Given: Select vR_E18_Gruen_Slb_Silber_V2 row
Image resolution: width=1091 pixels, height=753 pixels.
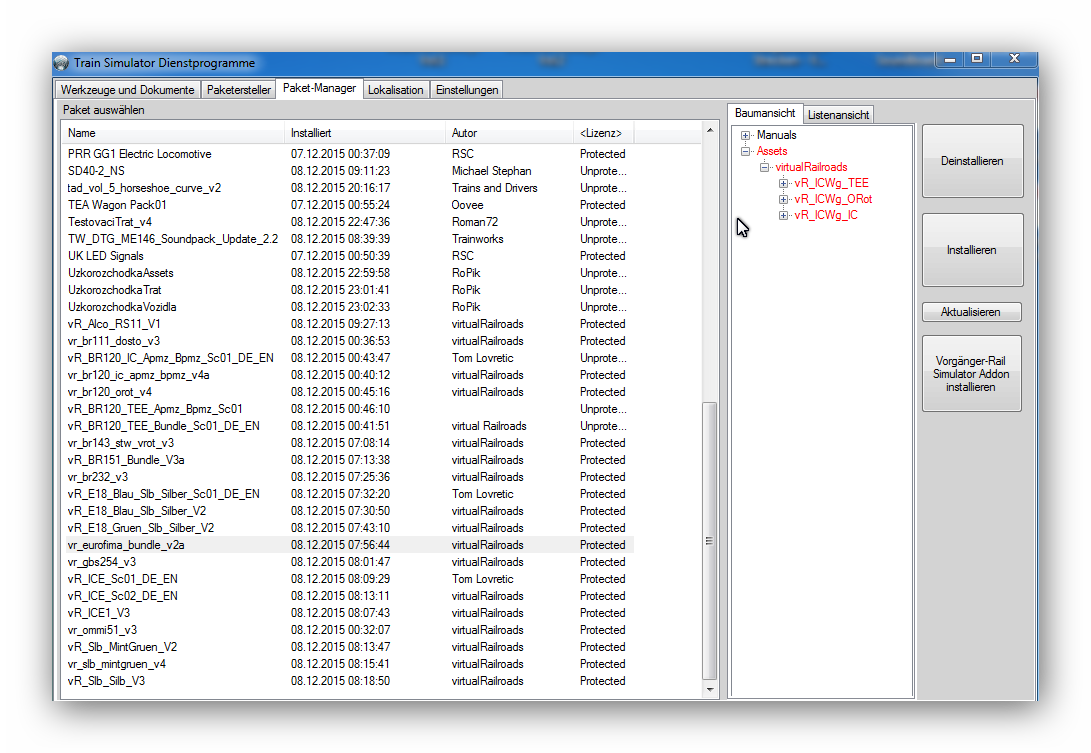Looking at the screenshot, I should pyautogui.click(x=348, y=528).
